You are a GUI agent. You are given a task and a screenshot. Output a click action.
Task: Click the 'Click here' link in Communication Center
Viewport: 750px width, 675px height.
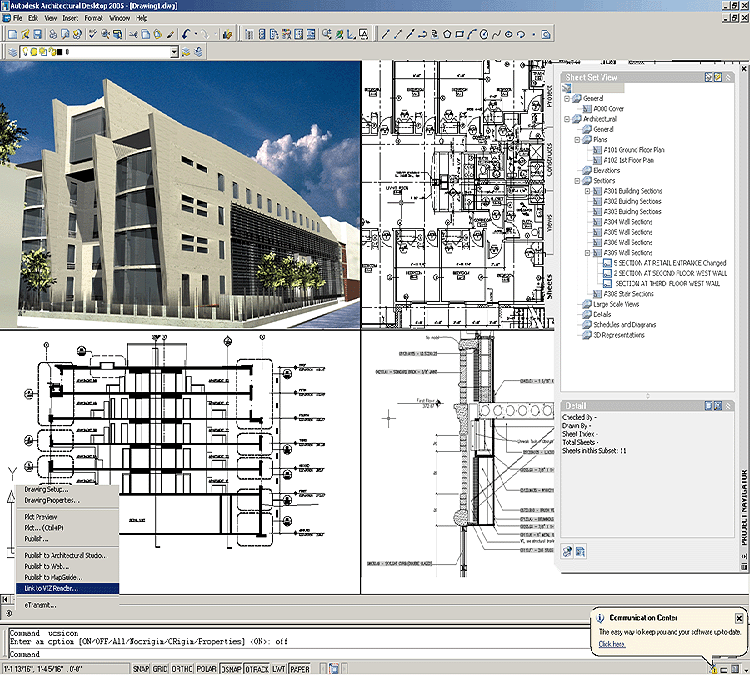pyautogui.click(x=612, y=644)
